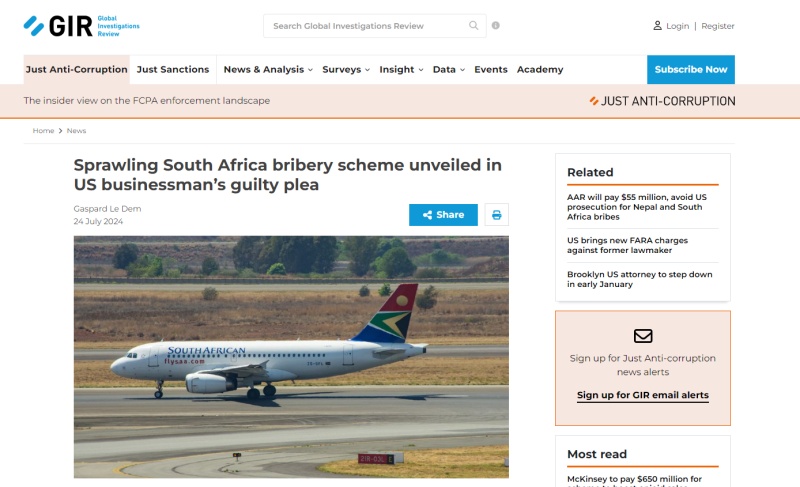Viewport: 800px width, 487px height.
Task: Go to the Academy menu item
Action: point(540,70)
